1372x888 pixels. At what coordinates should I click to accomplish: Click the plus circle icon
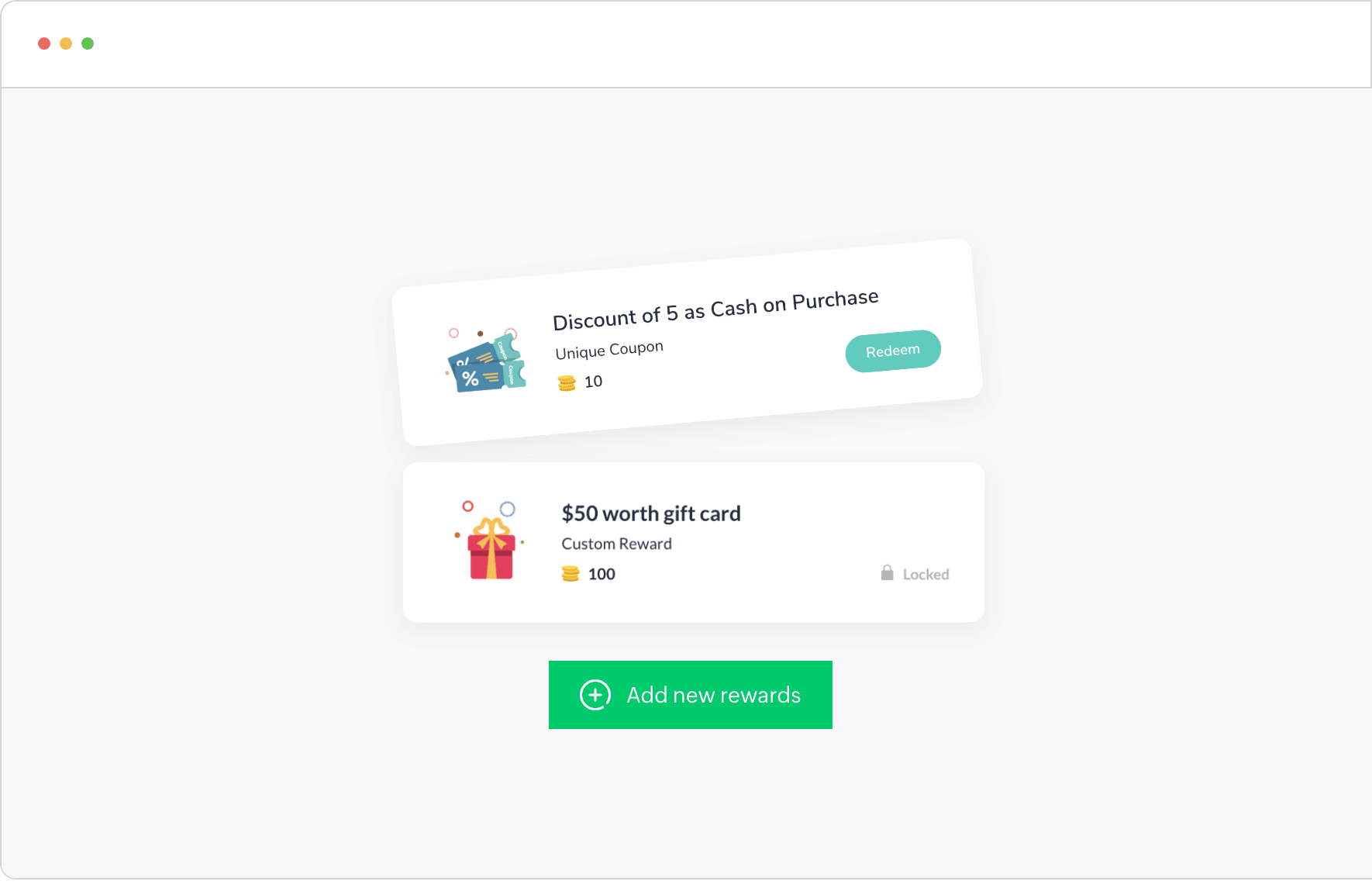pyautogui.click(x=595, y=695)
